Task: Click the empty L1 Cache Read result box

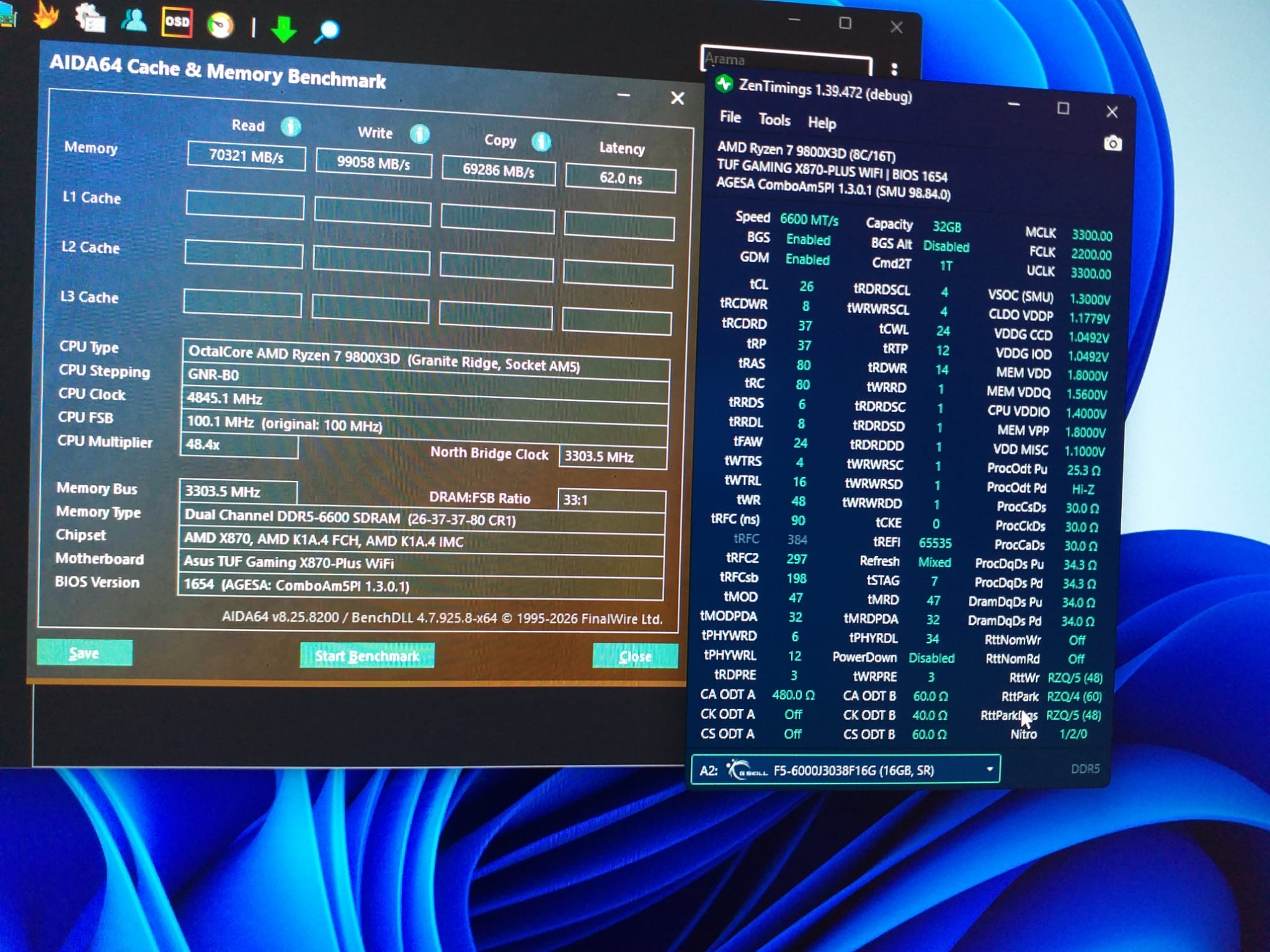Action: pos(245,205)
